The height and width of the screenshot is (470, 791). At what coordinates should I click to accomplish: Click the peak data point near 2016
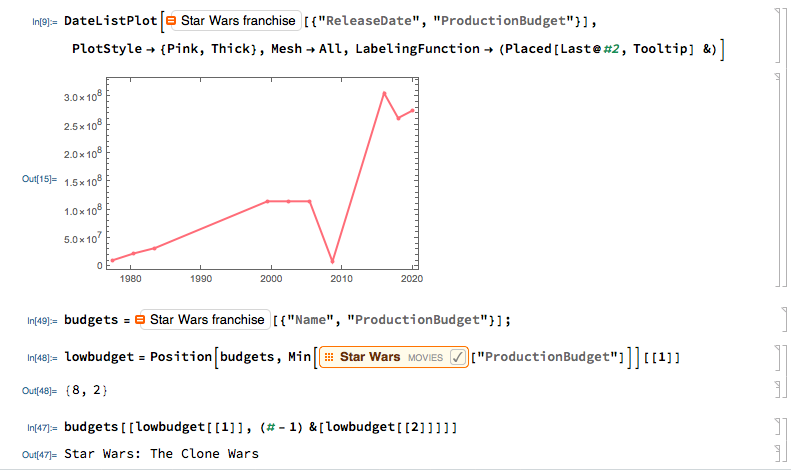[384, 93]
